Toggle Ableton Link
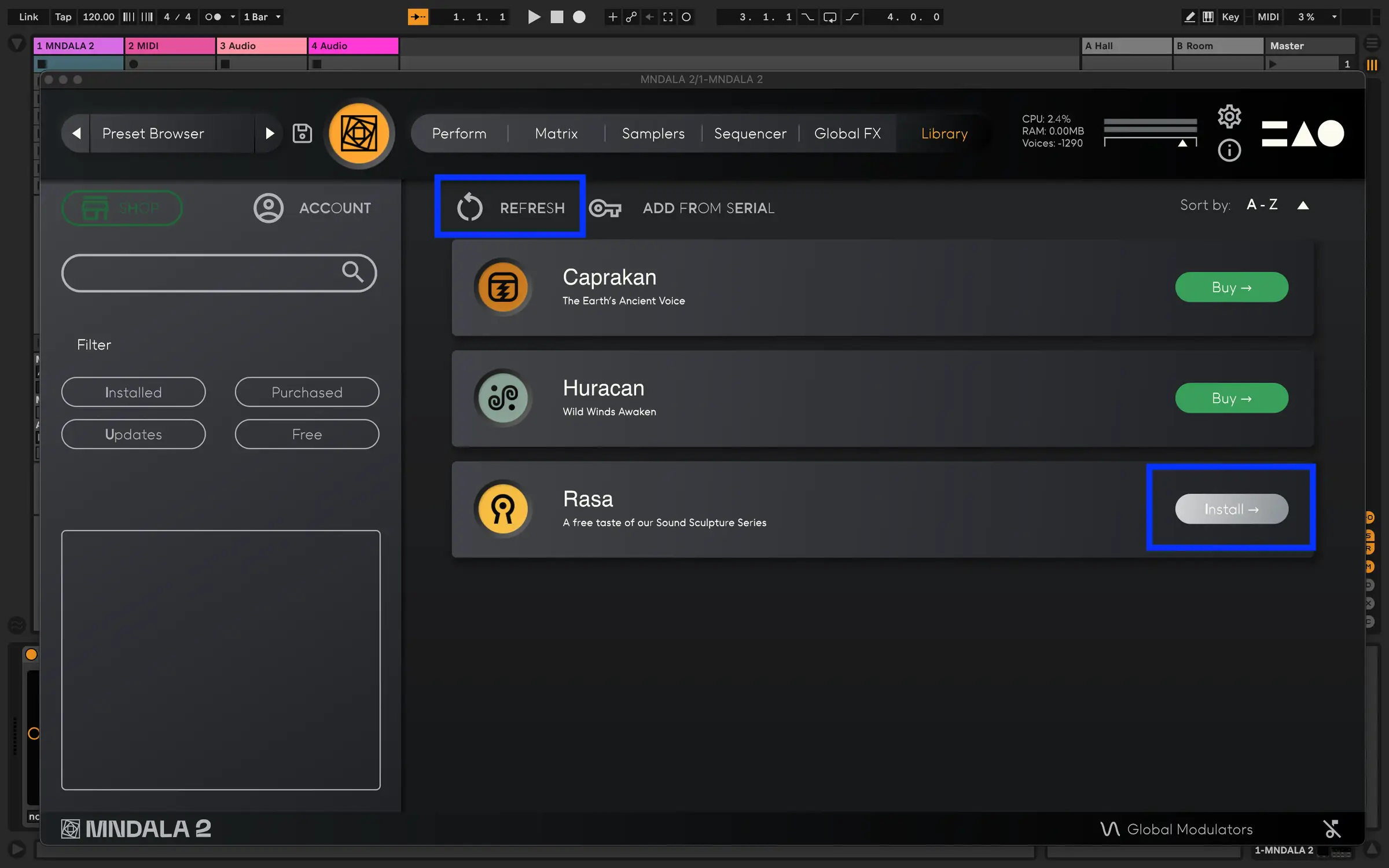The image size is (1389, 868). click(28, 17)
